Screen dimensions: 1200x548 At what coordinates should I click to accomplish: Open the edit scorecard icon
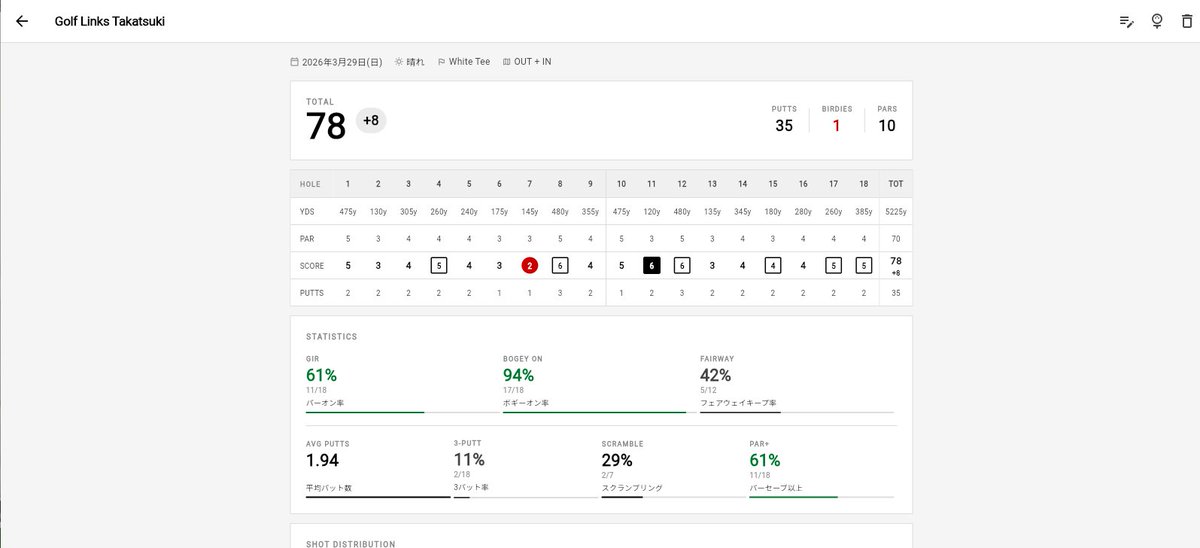(1127, 21)
